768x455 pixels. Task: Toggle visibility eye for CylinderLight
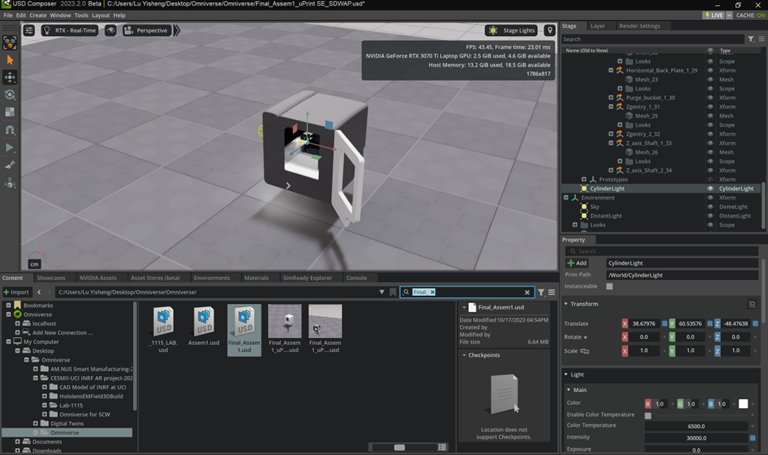click(x=710, y=189)
